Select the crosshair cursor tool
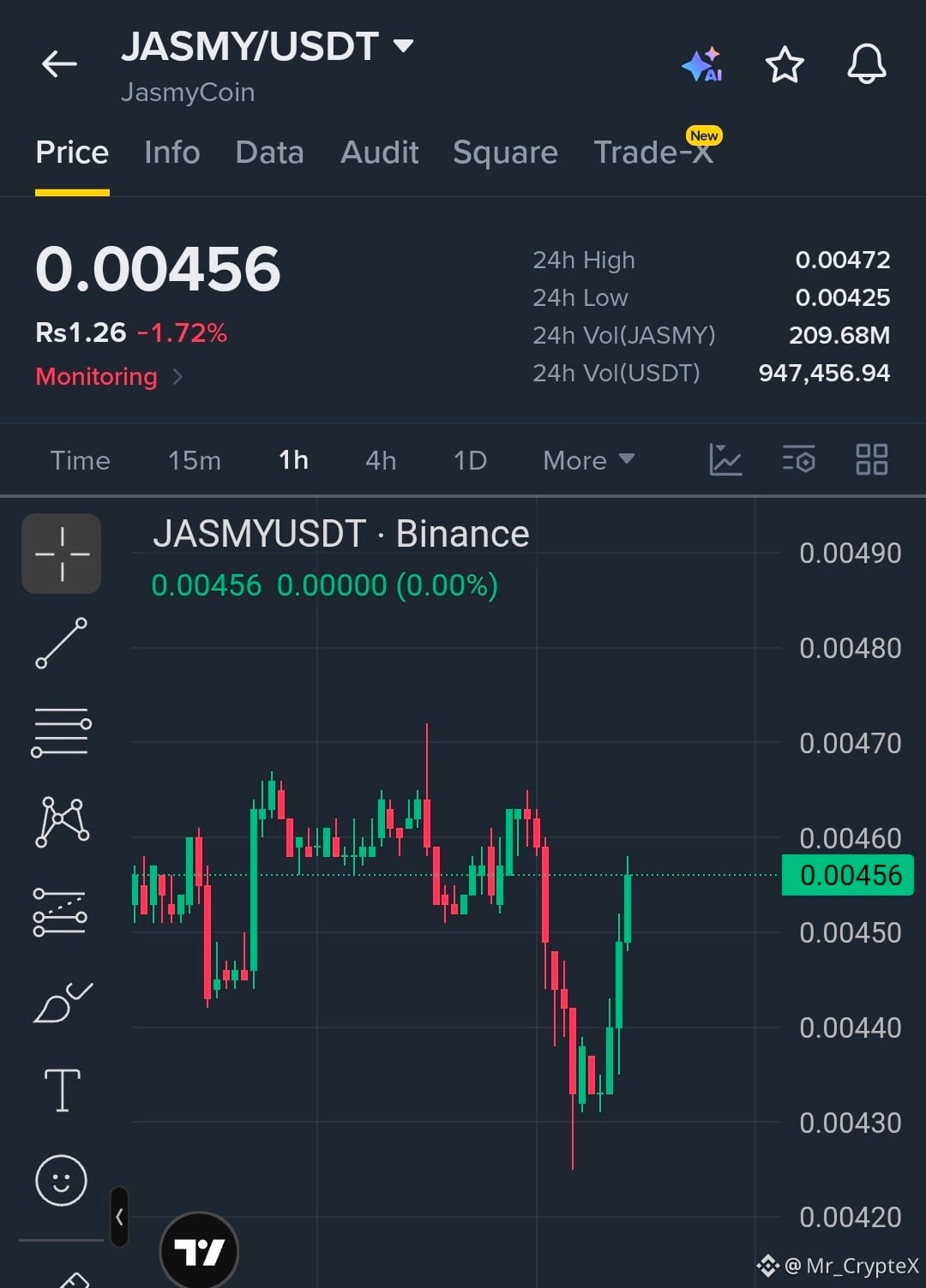 click(62, 554)
